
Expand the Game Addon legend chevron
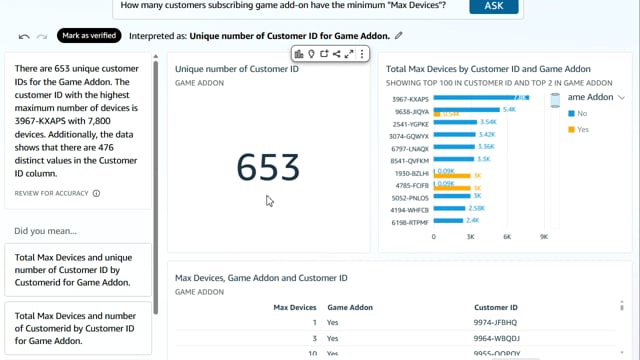pos(621,97)
